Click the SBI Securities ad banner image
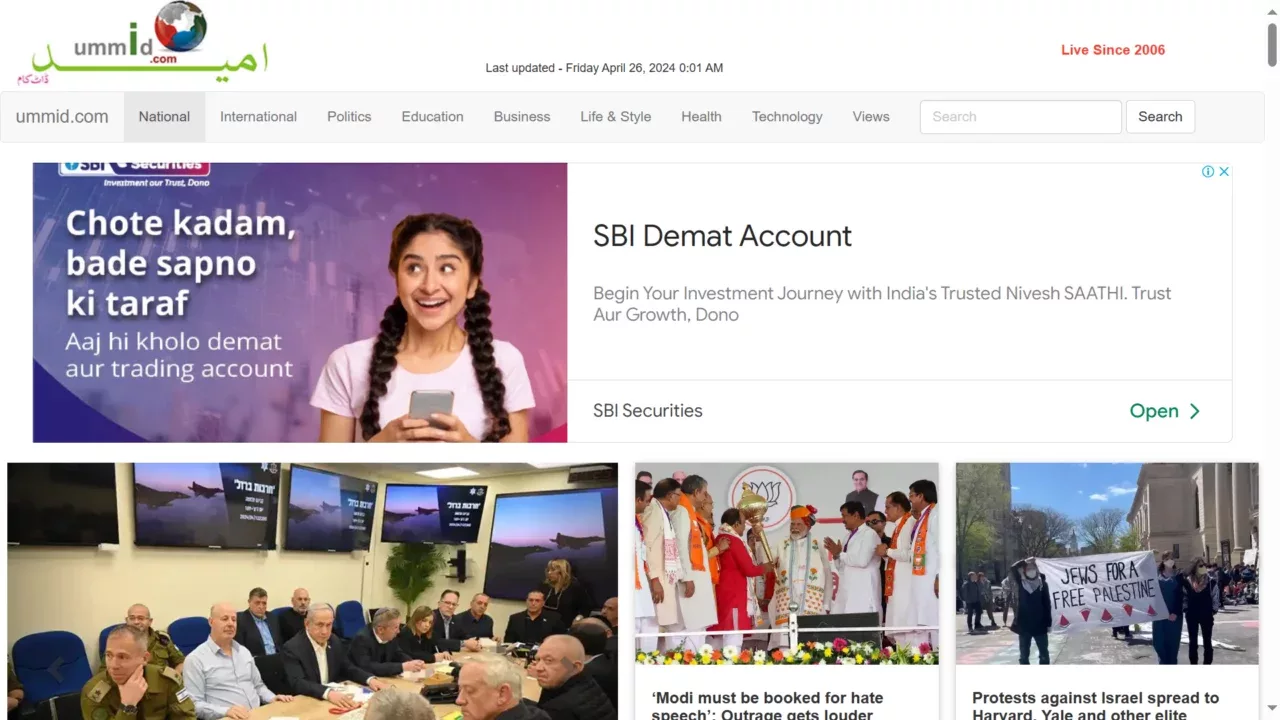Image resolution: width=1280 pixels, height=720 pixels. point(300,302)
